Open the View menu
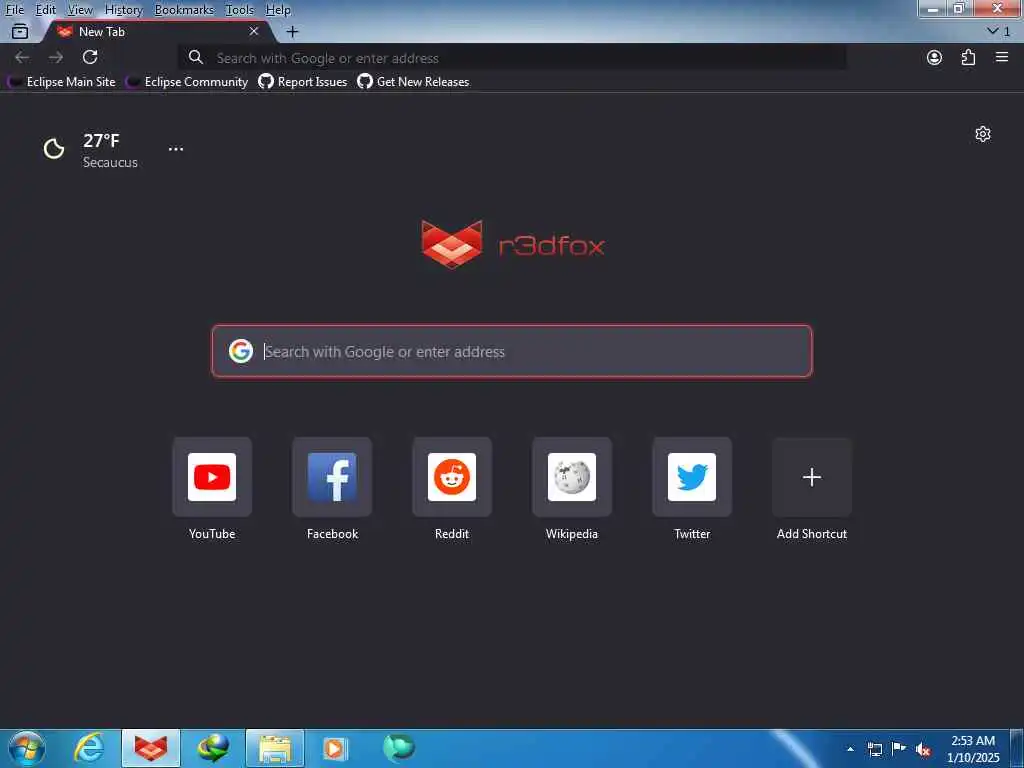This screenshot has width=1024, height=768. pyautogui.click(x=80, y=10)
